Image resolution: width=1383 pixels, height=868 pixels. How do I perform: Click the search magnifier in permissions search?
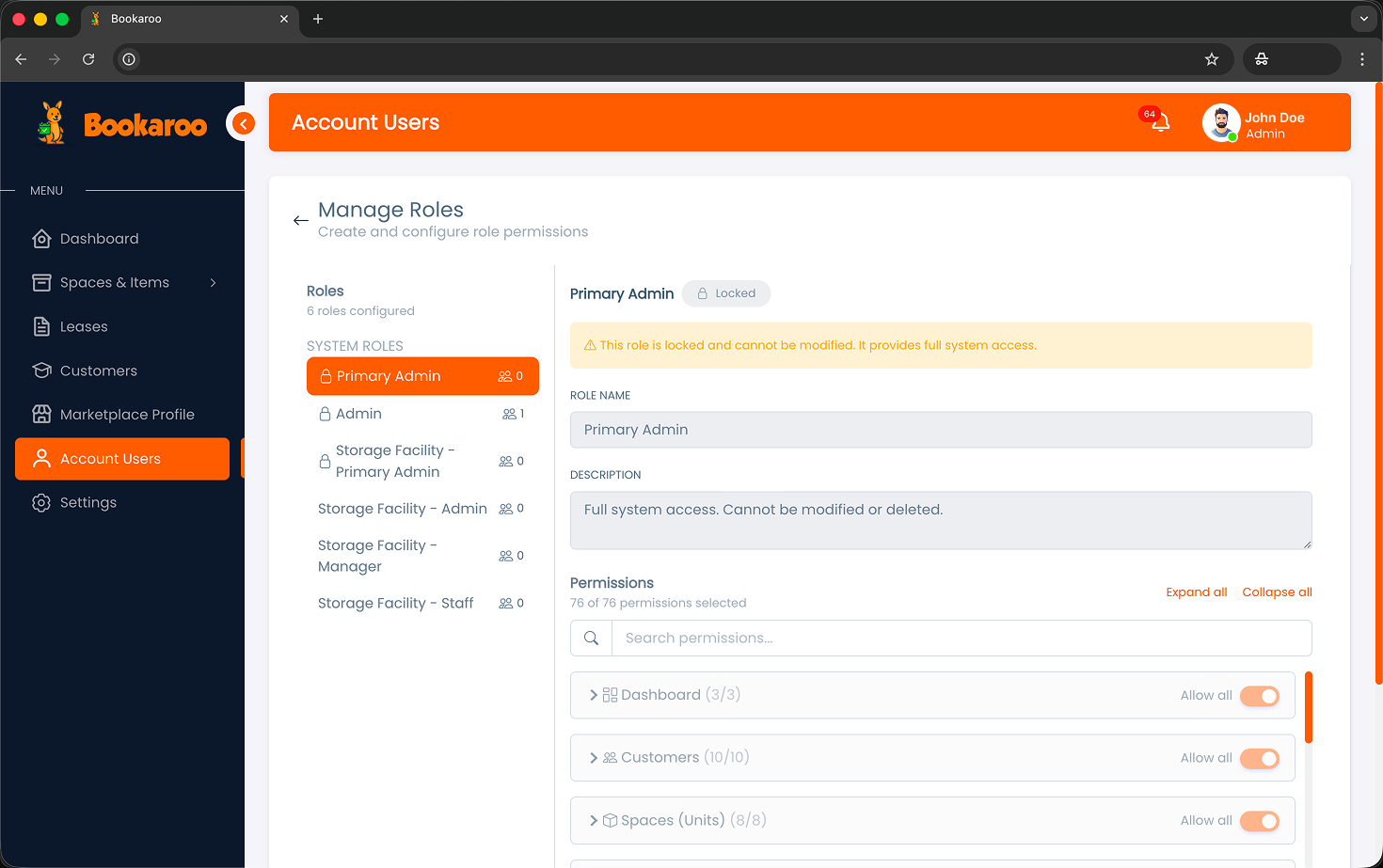pyautogui.click(x=591, y=638)
